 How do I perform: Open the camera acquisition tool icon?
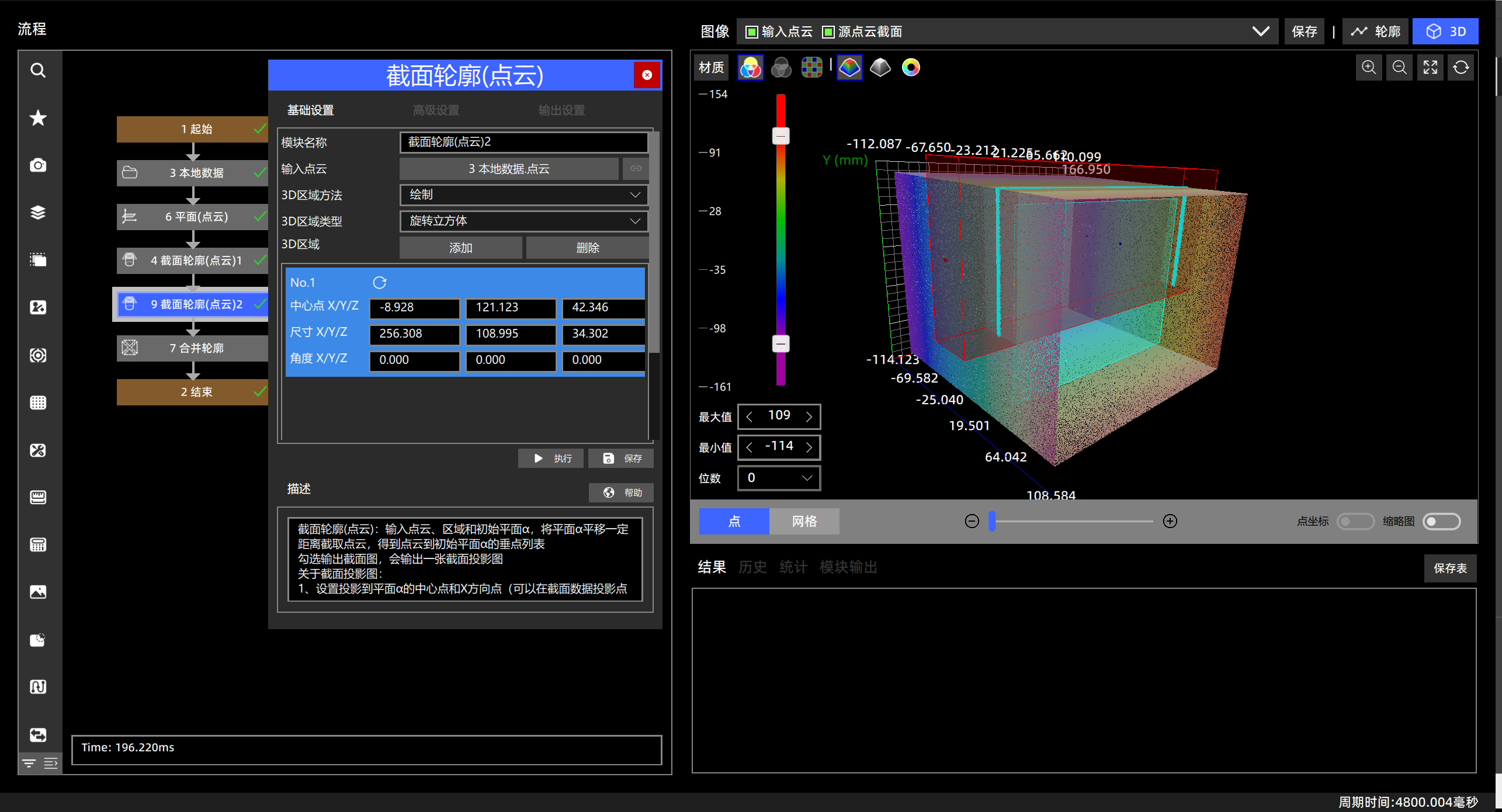(38, 165)
